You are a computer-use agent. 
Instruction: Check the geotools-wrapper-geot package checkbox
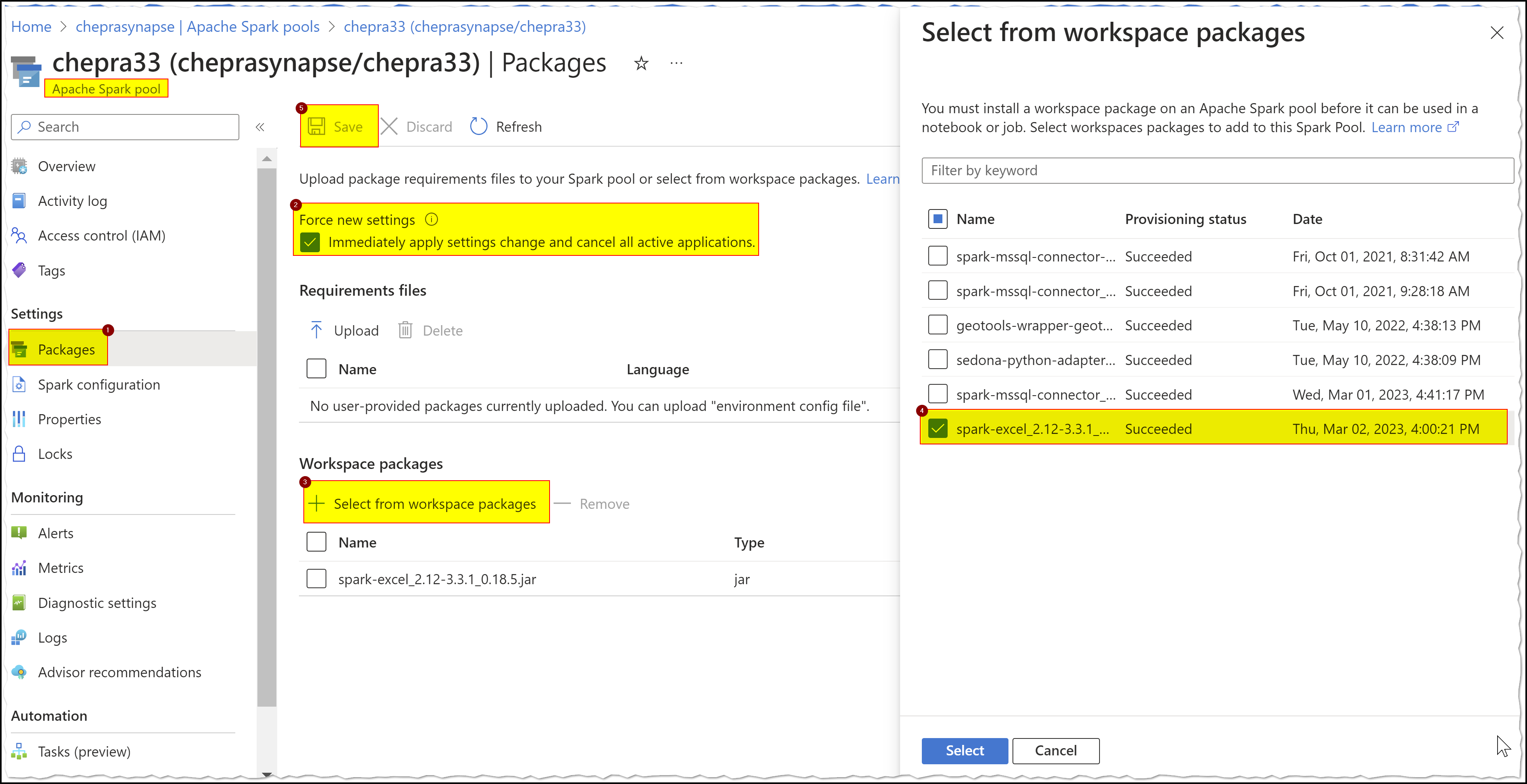[x=938, y=325]
